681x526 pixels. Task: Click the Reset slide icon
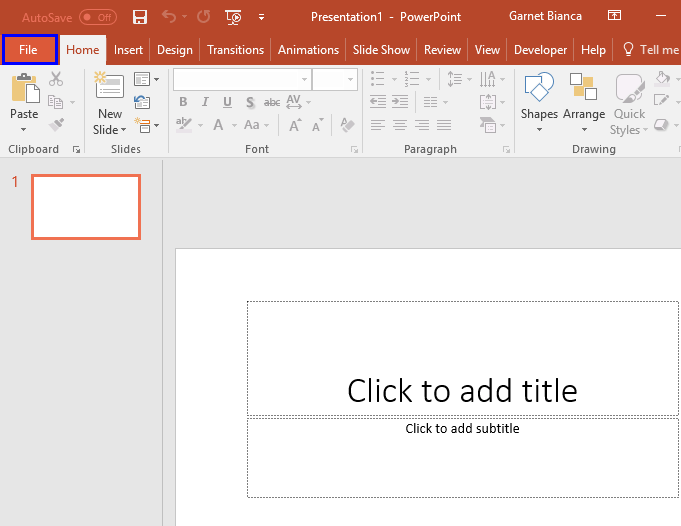(x=141, y=102)
